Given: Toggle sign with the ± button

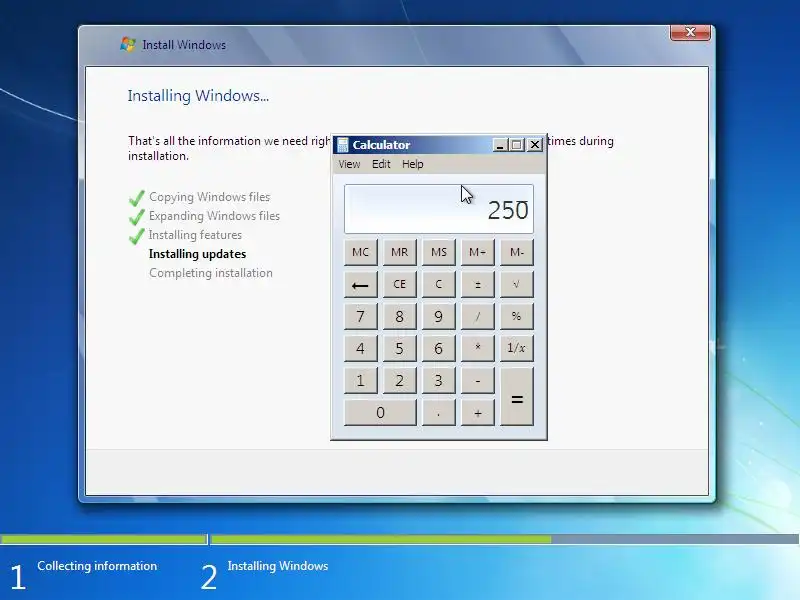Looking at the screenshot, I should coord(478,285).
